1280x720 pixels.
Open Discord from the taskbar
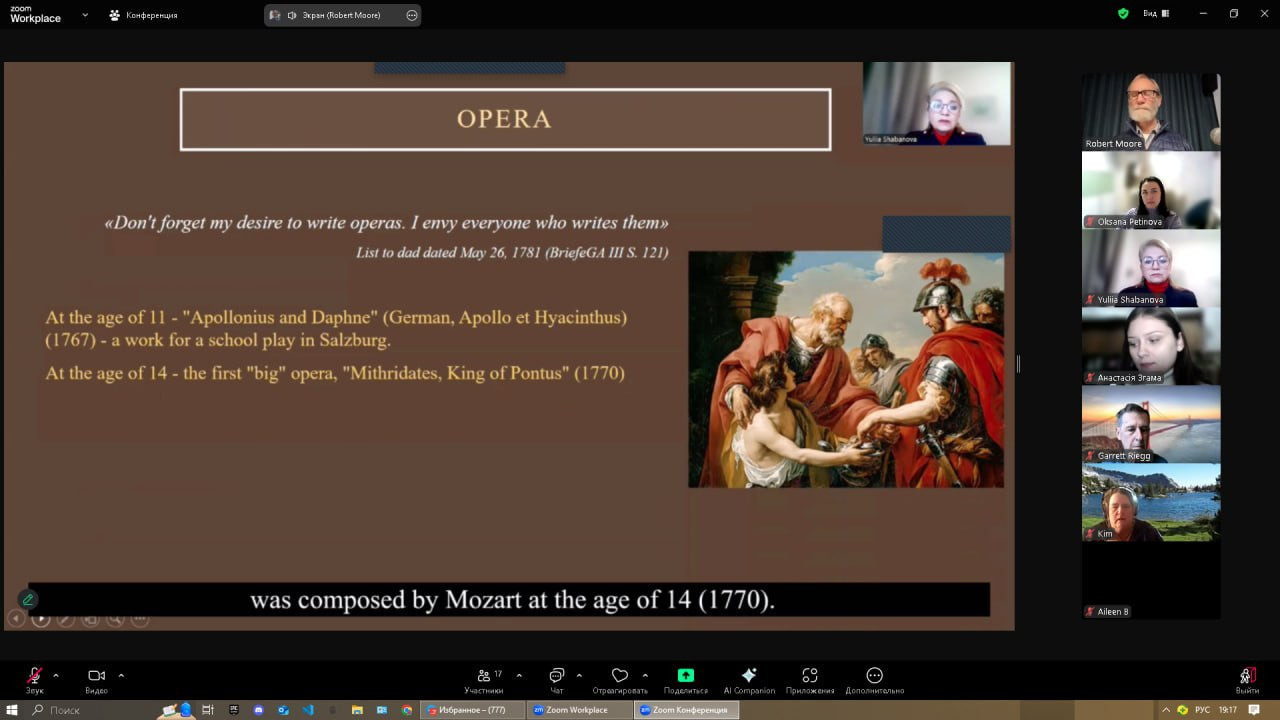pyautogui.click(x=258, y=710)
